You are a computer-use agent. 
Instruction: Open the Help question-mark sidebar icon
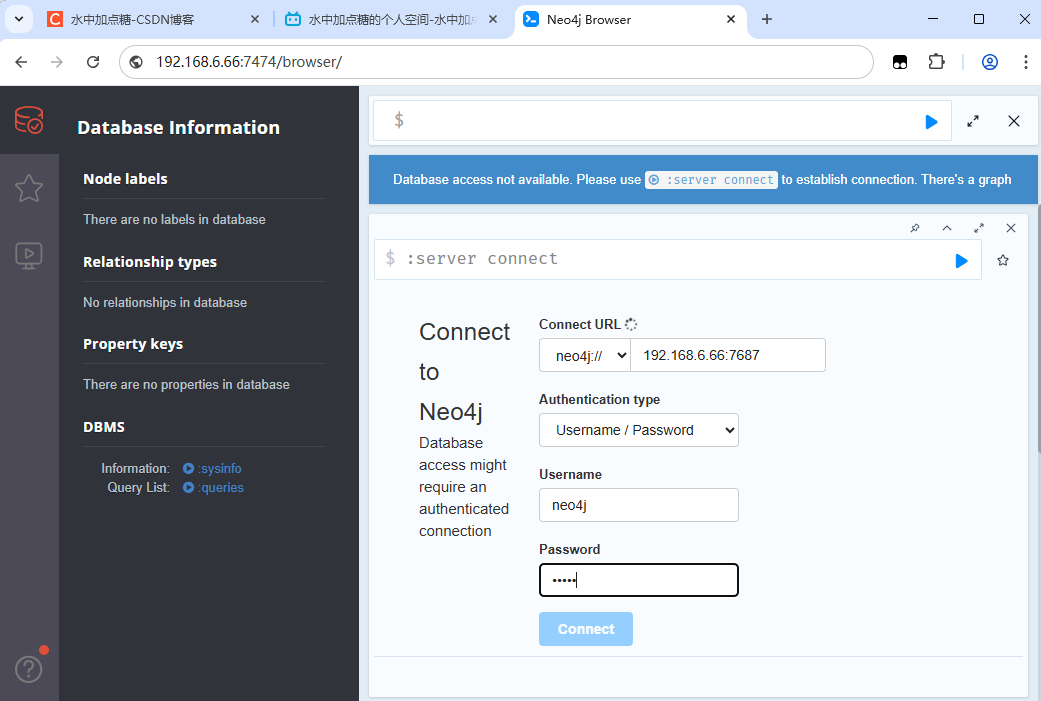[29, 668]
